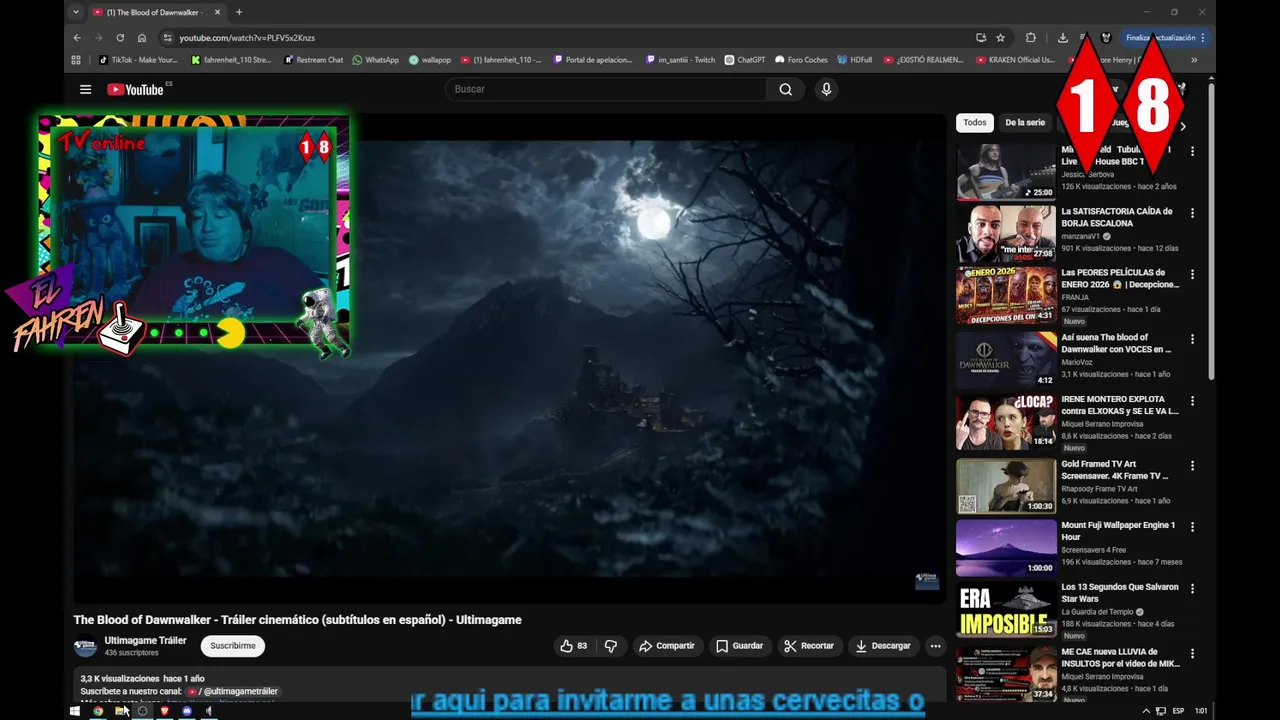Show hidden system tray icons chevron
Screen dimensions: 1280x720
click(x=1146, y=711)
